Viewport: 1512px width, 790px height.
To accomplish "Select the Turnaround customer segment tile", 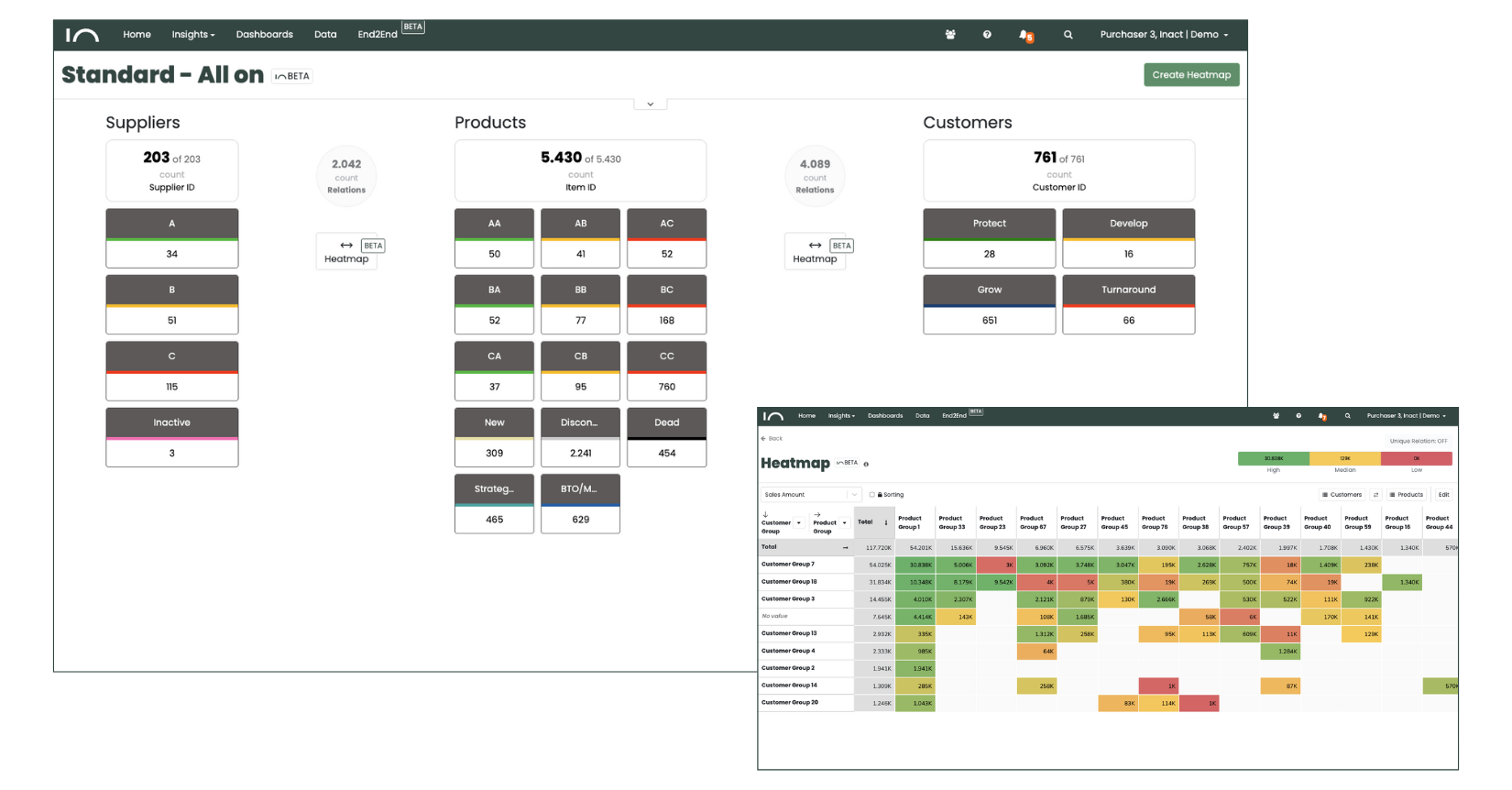I will tap(1128, 291).
